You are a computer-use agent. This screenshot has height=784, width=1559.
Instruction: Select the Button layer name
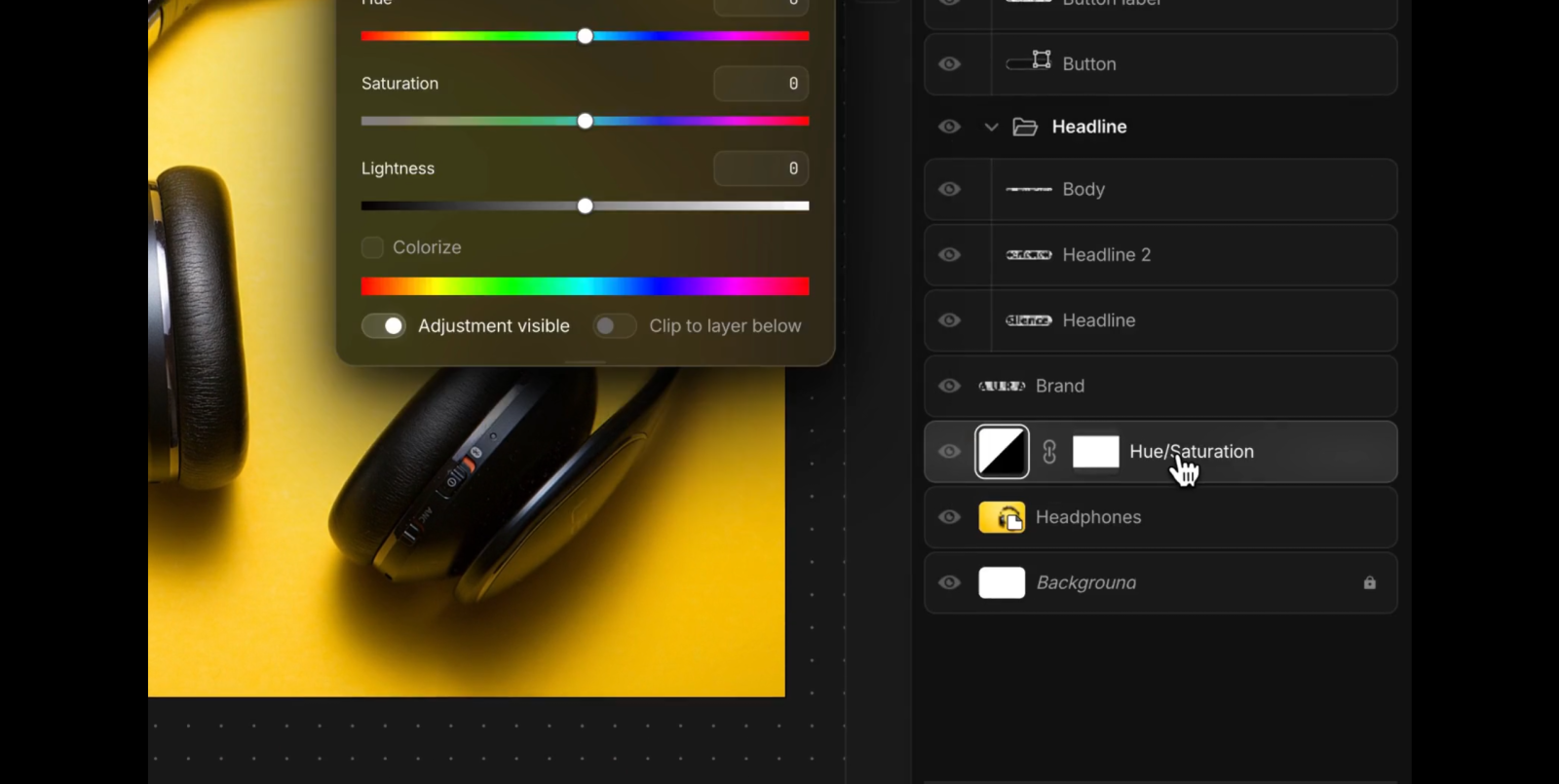click(1089, 64)
